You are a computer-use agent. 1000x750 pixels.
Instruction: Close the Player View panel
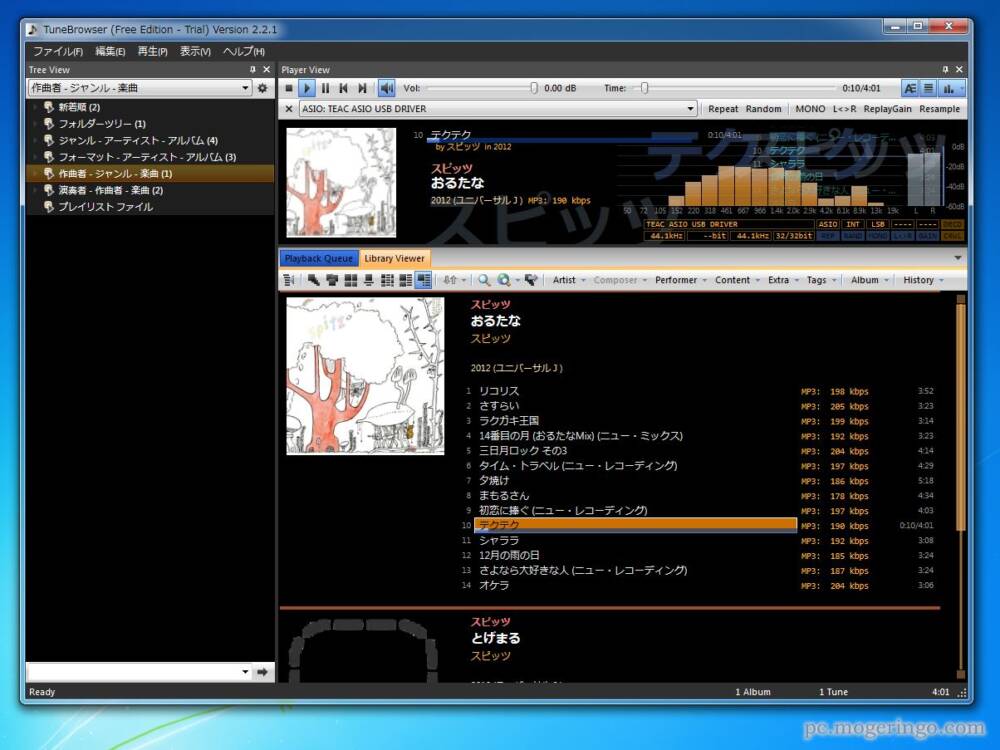pos(959,70)
